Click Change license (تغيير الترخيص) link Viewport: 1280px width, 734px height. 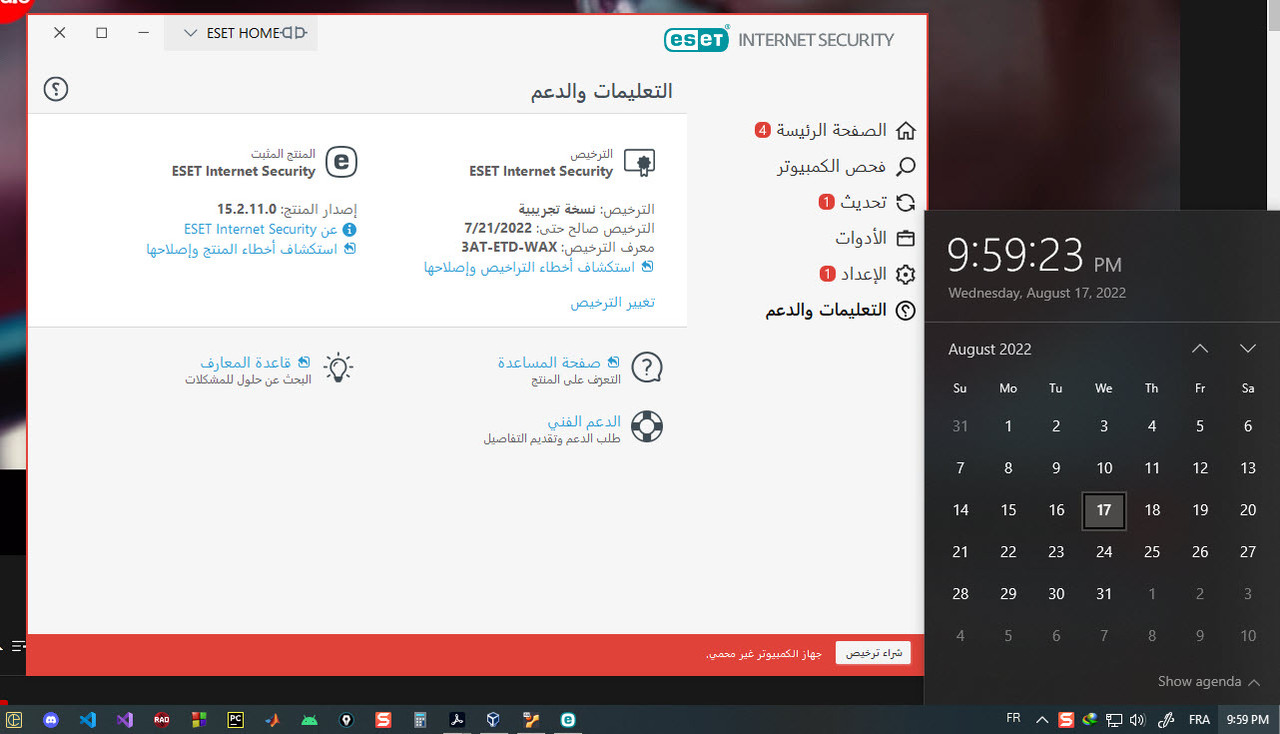pyautogui.click(x=613, y=302)
